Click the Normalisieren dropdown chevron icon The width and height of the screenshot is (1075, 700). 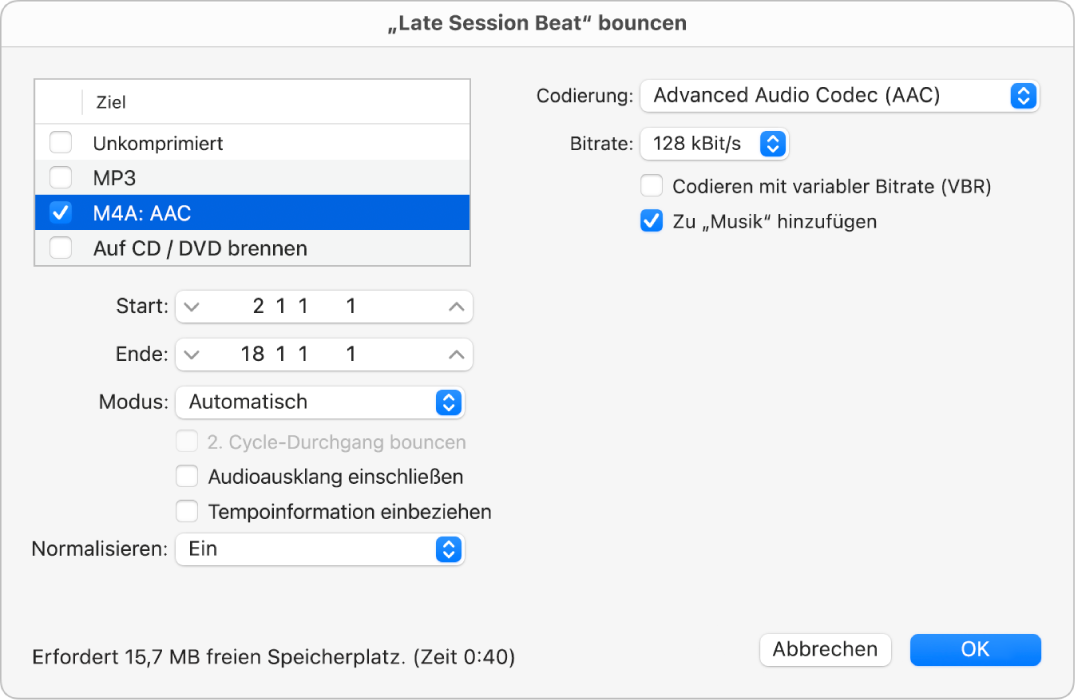tap(450, 549)
